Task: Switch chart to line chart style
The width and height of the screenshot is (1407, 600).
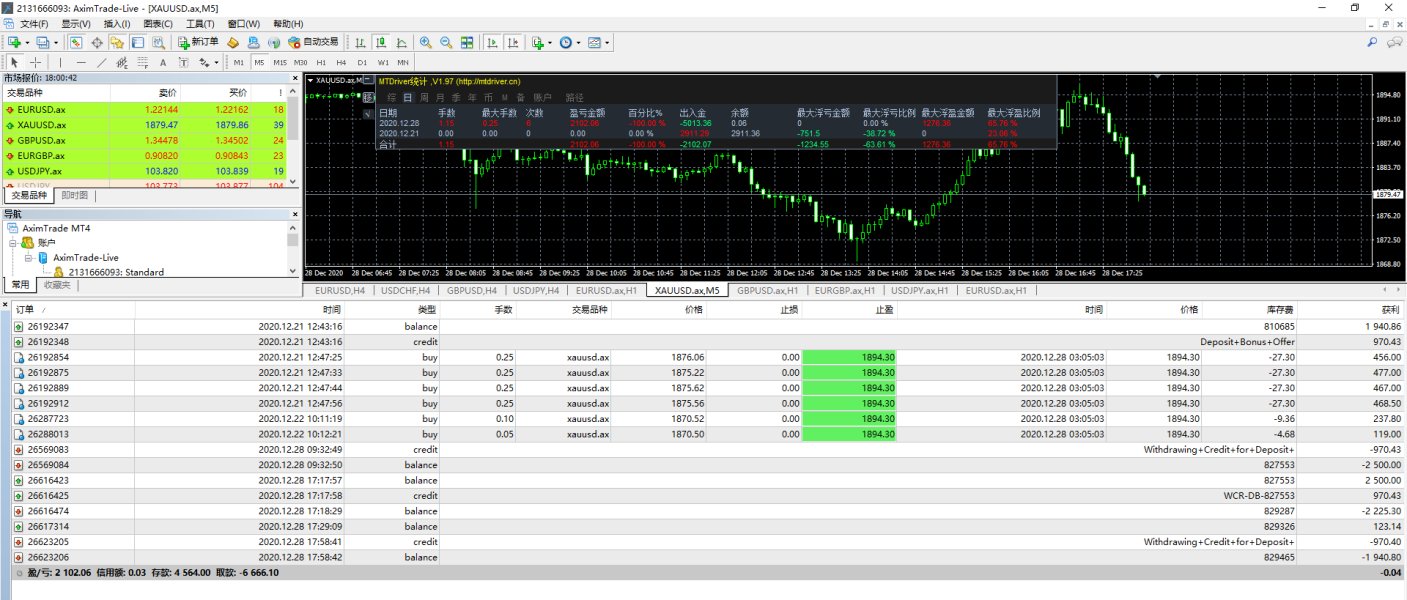Action: click(x=401, y=42)
